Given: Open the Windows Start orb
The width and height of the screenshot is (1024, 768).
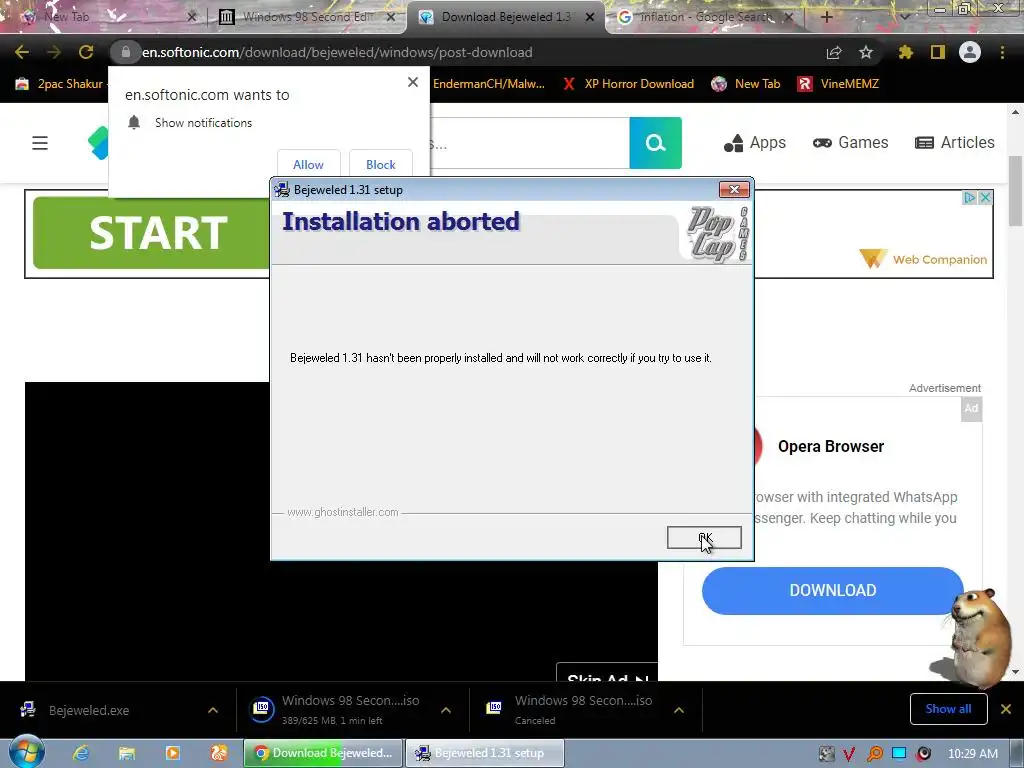Looking at the screenshot, I should click(26, 752).
